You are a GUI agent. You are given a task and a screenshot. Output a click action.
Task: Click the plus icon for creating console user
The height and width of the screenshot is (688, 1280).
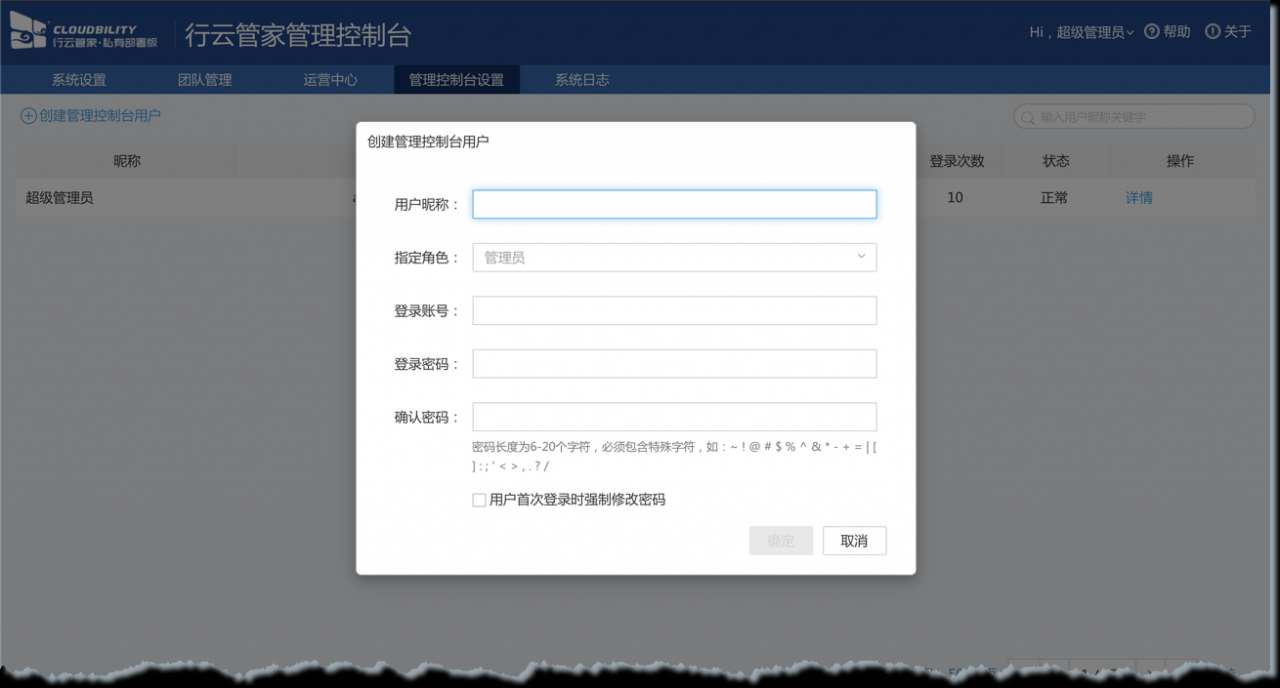click(x=28, y=116)
